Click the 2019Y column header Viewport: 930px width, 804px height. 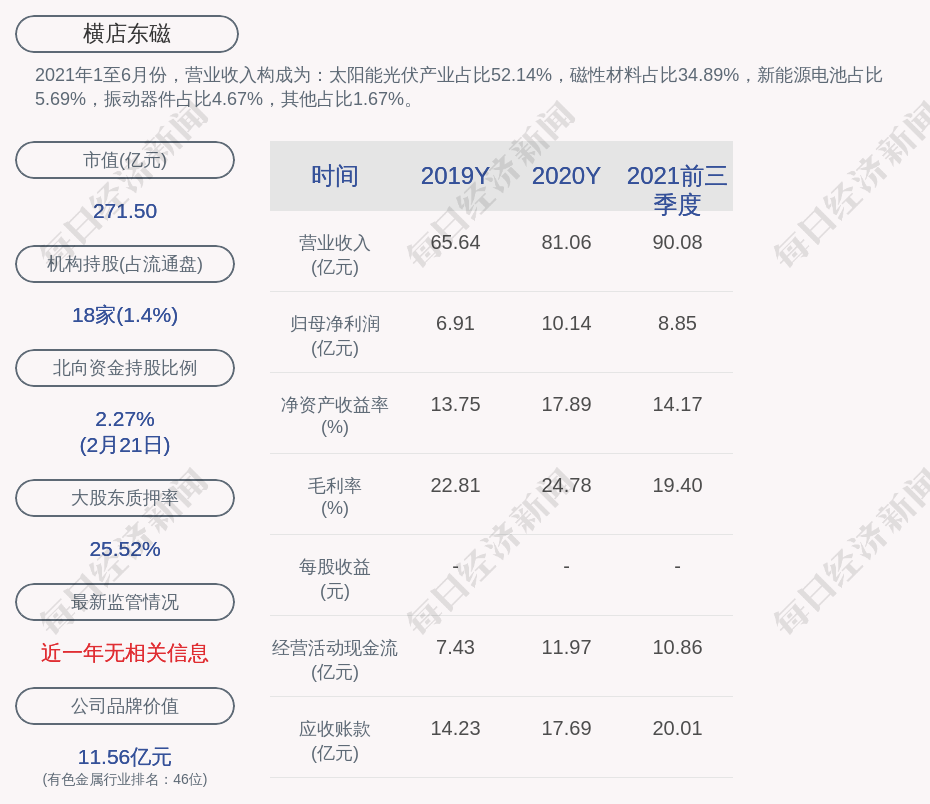coord(455,176)
